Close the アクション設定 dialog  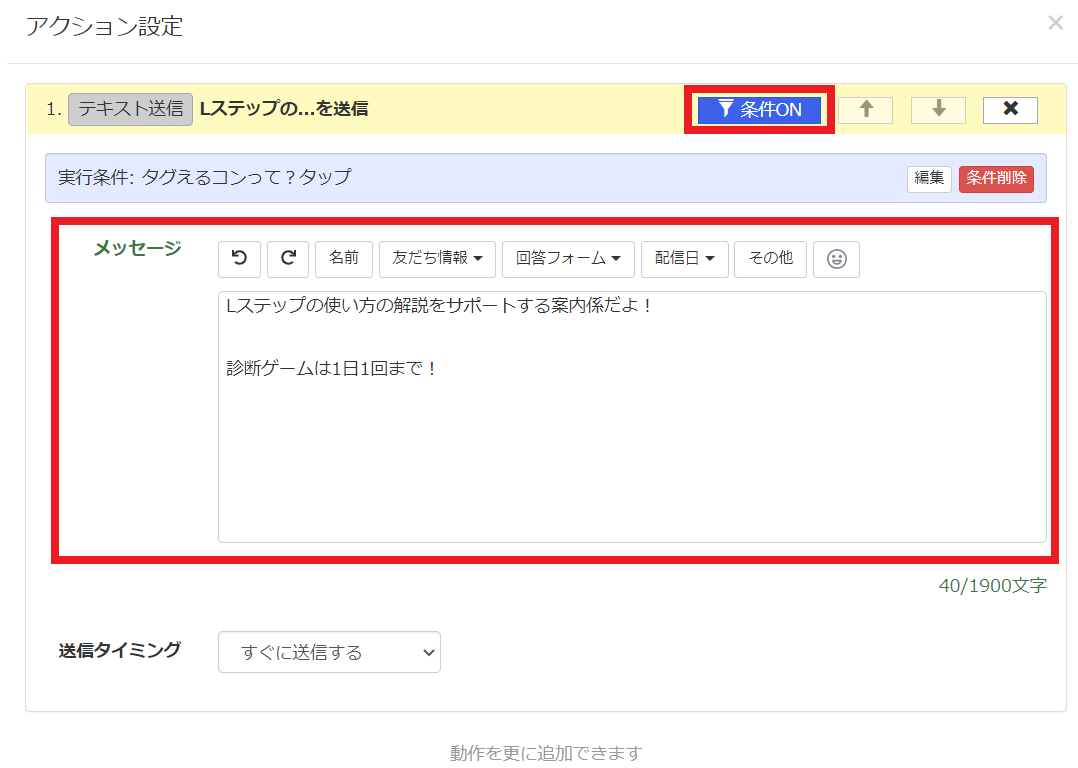[x=1055, y=23]
